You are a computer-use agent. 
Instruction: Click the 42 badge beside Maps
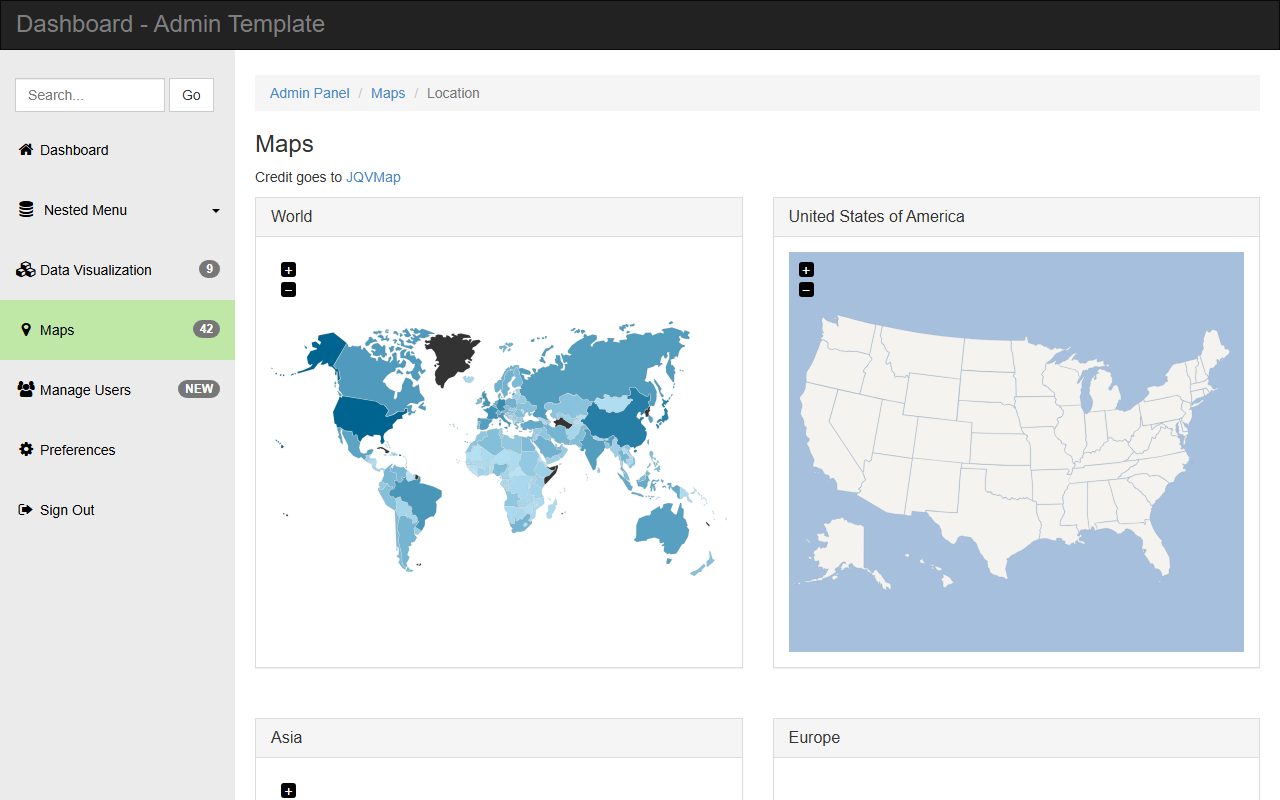(x=206, y=329)
